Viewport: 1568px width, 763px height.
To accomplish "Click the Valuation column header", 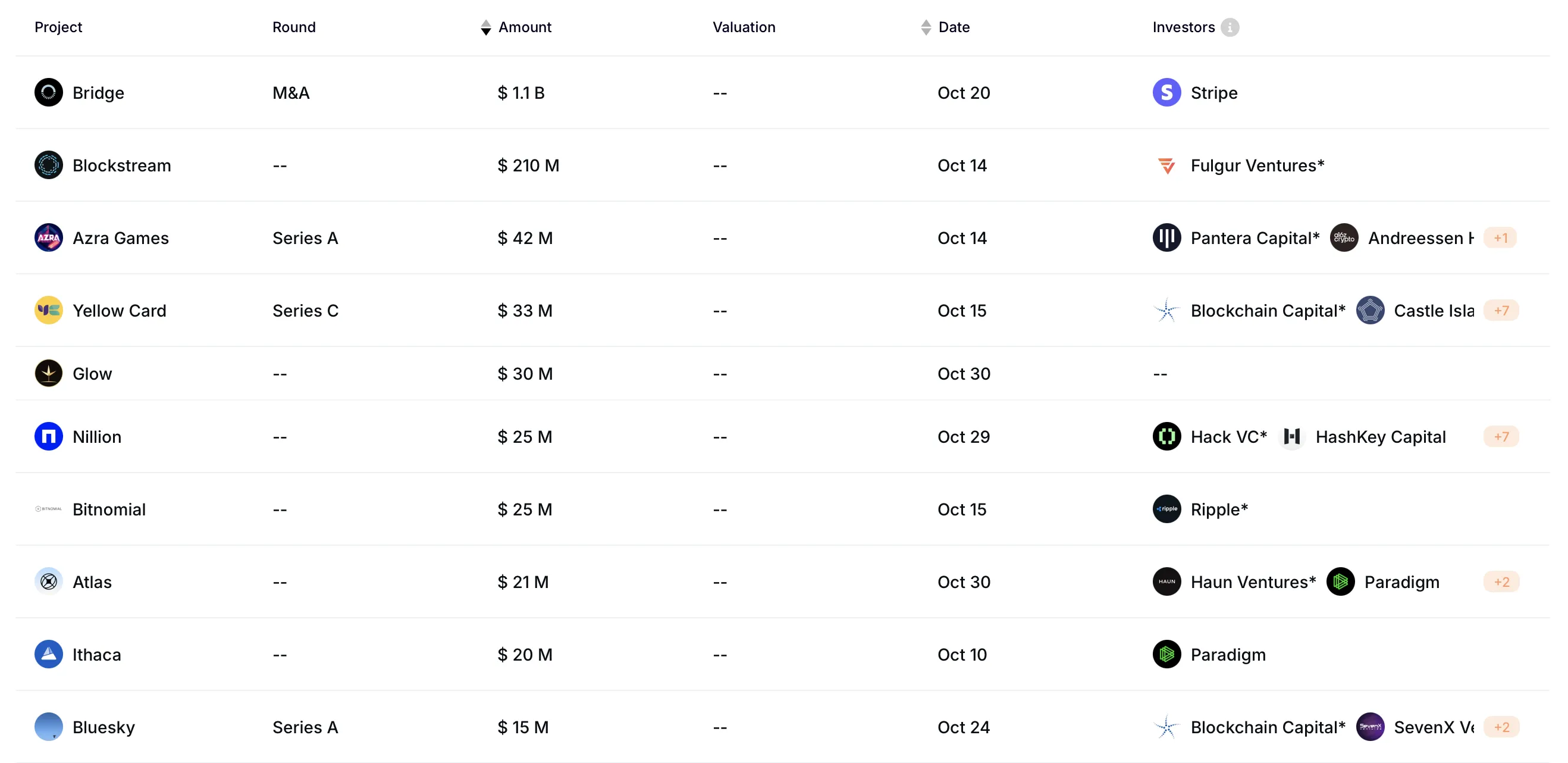I will point(743,27).
